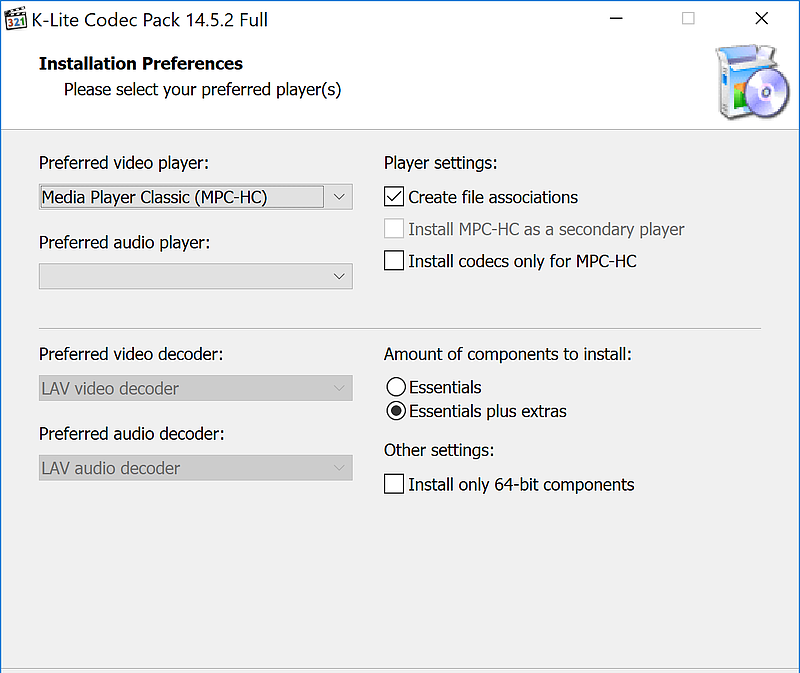
Task: Click the installer package graphic image
Action: tap(751, 82)
